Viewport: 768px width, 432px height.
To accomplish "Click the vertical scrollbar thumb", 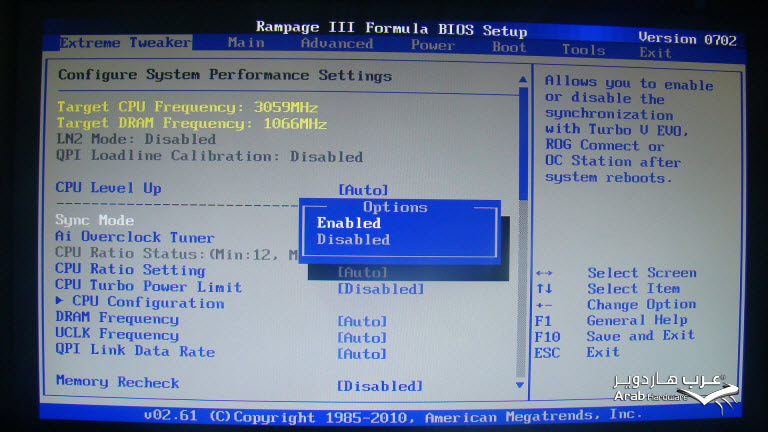I will pyautogui.click(x=523, y=144).
